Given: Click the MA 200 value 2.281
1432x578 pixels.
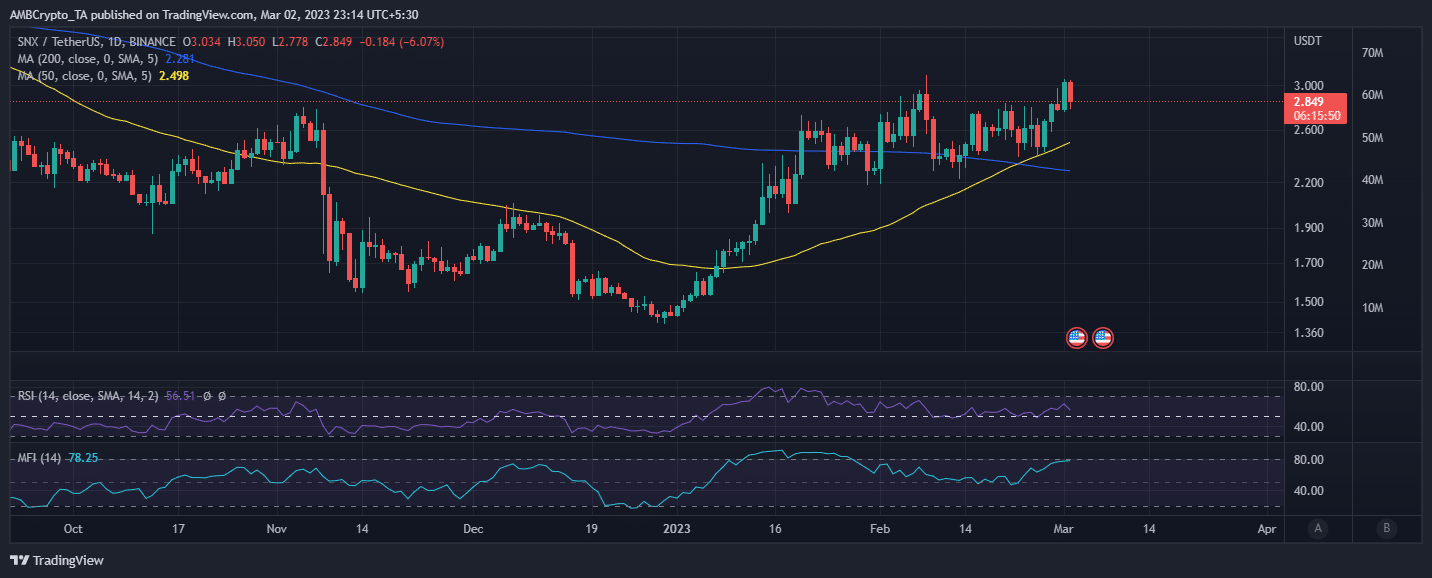Looking at the screenshot, I should (180, 59).
